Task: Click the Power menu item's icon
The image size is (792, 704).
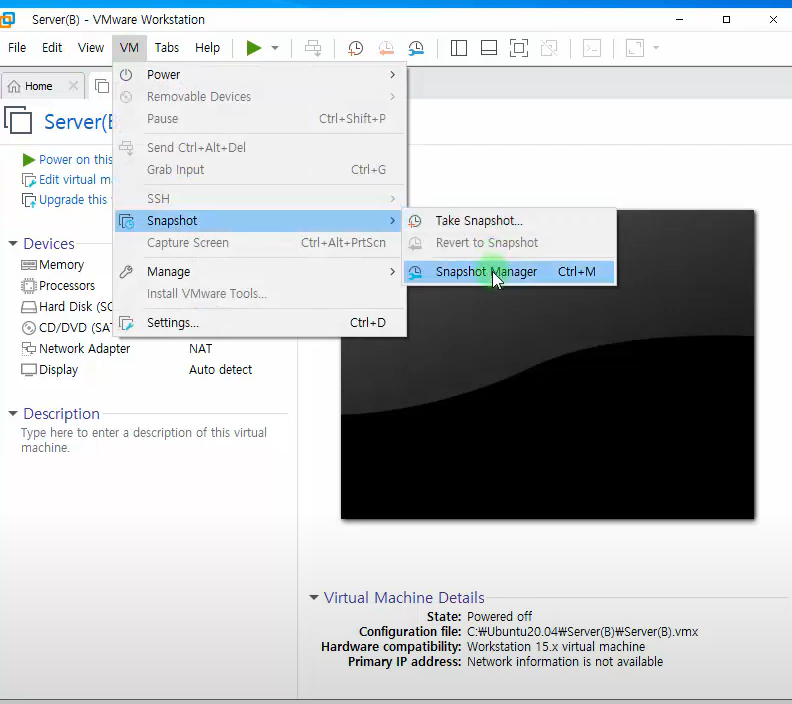Action: click(126, 75)
